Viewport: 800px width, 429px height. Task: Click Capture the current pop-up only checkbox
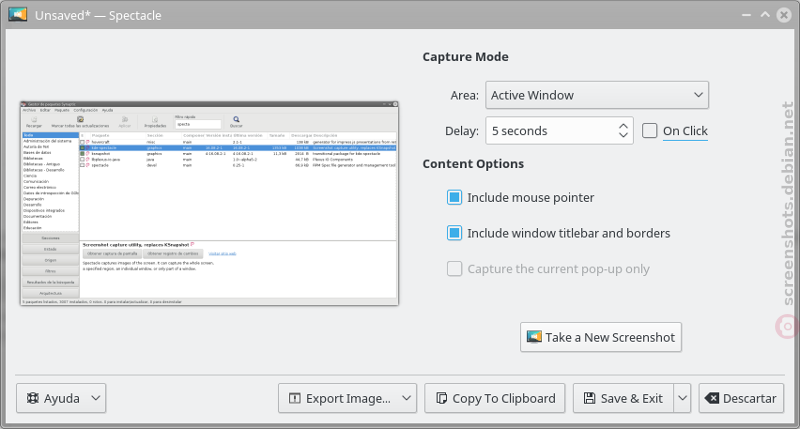[454, 269]
